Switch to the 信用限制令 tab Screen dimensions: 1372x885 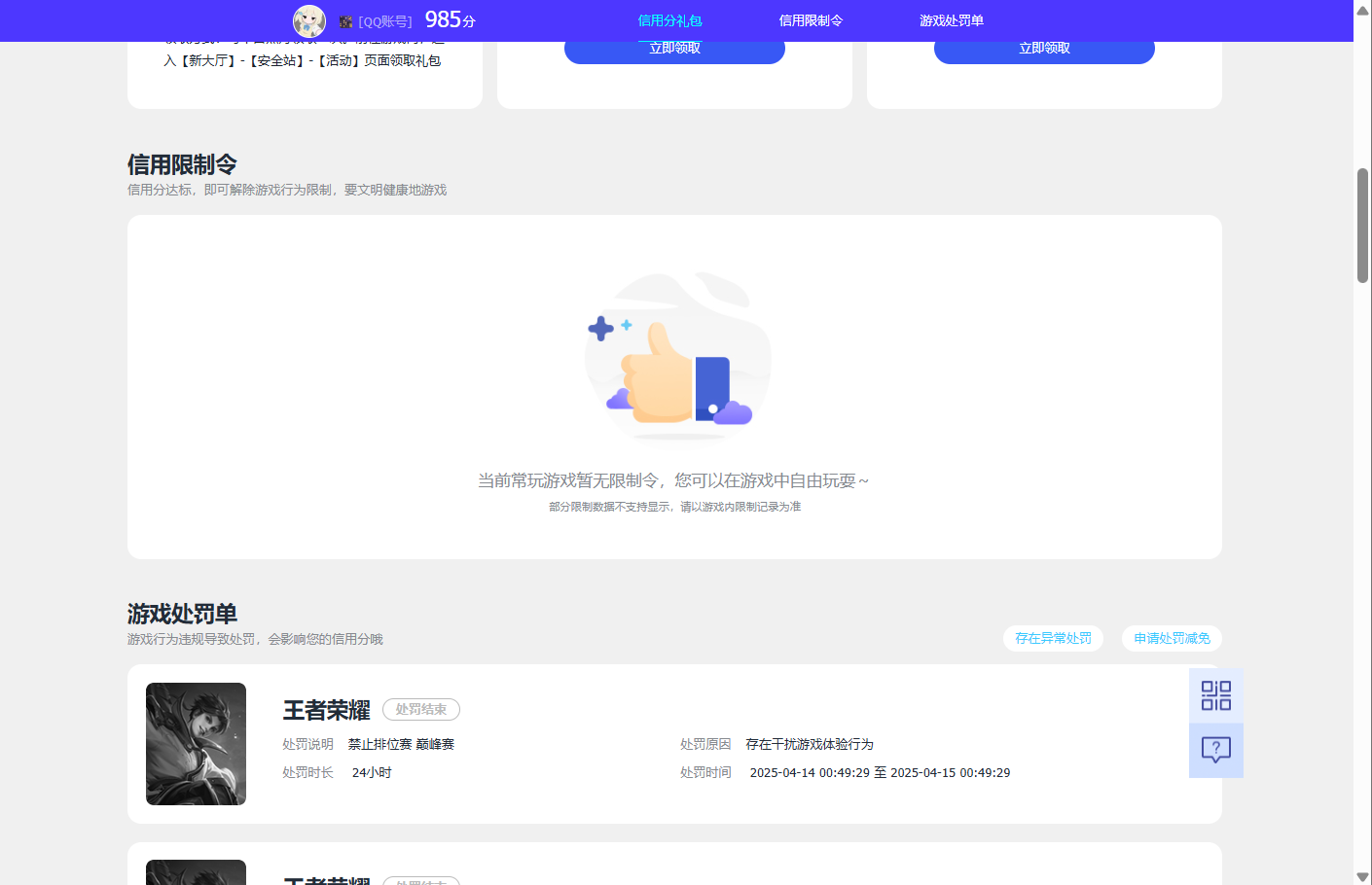point(811,18)
